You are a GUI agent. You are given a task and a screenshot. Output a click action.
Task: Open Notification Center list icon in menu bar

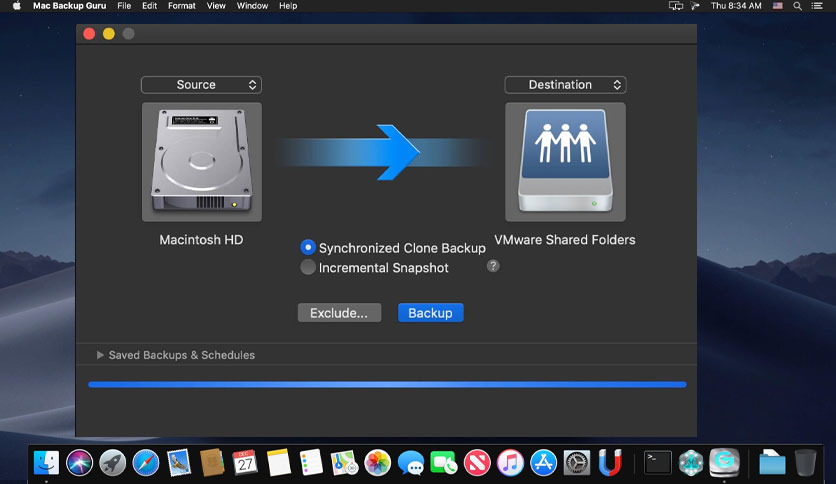tap(817, 6)
